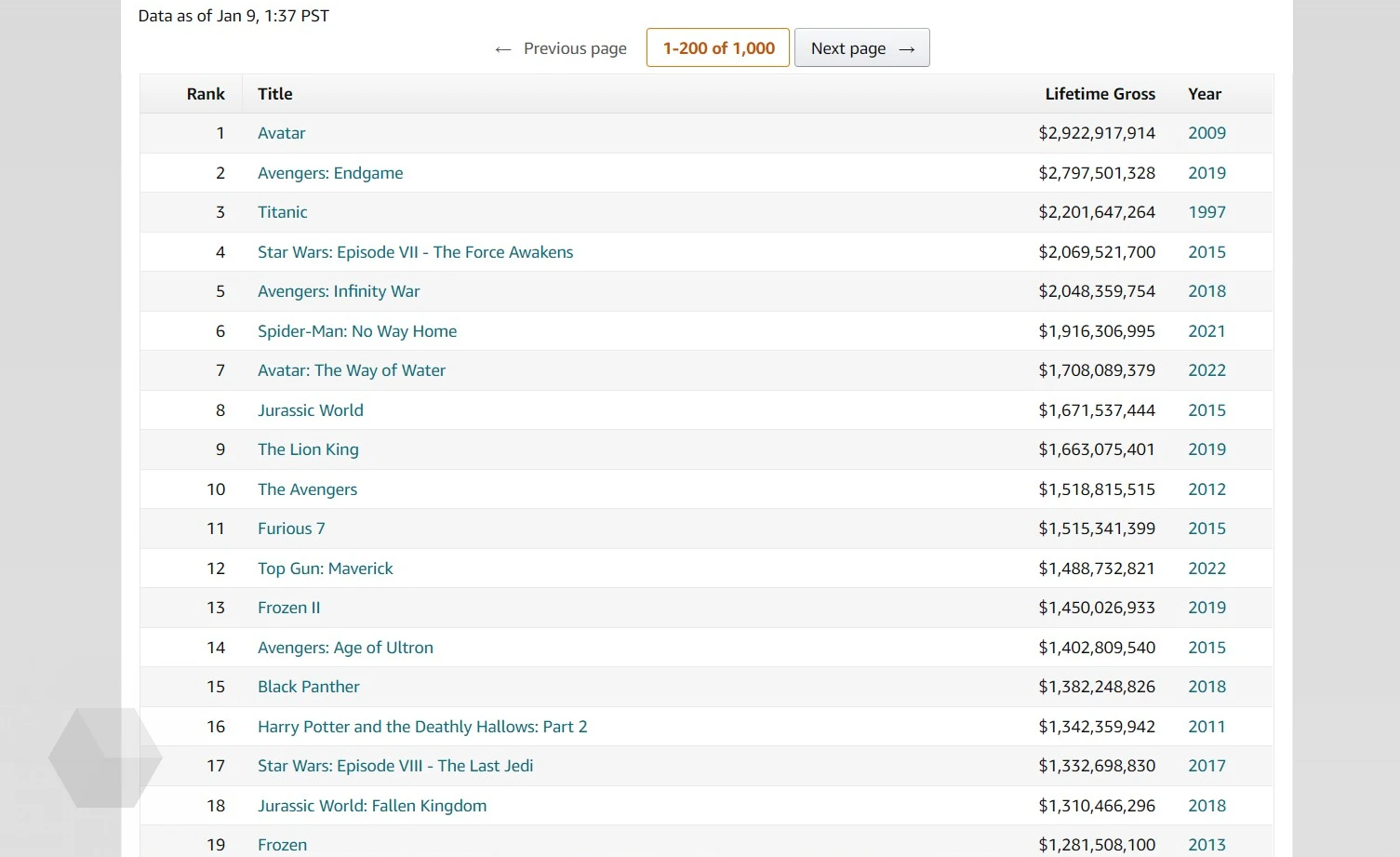This screenshot has width=1400, height=857.
Task: Click the Previous page link
Action: [561, 48]
